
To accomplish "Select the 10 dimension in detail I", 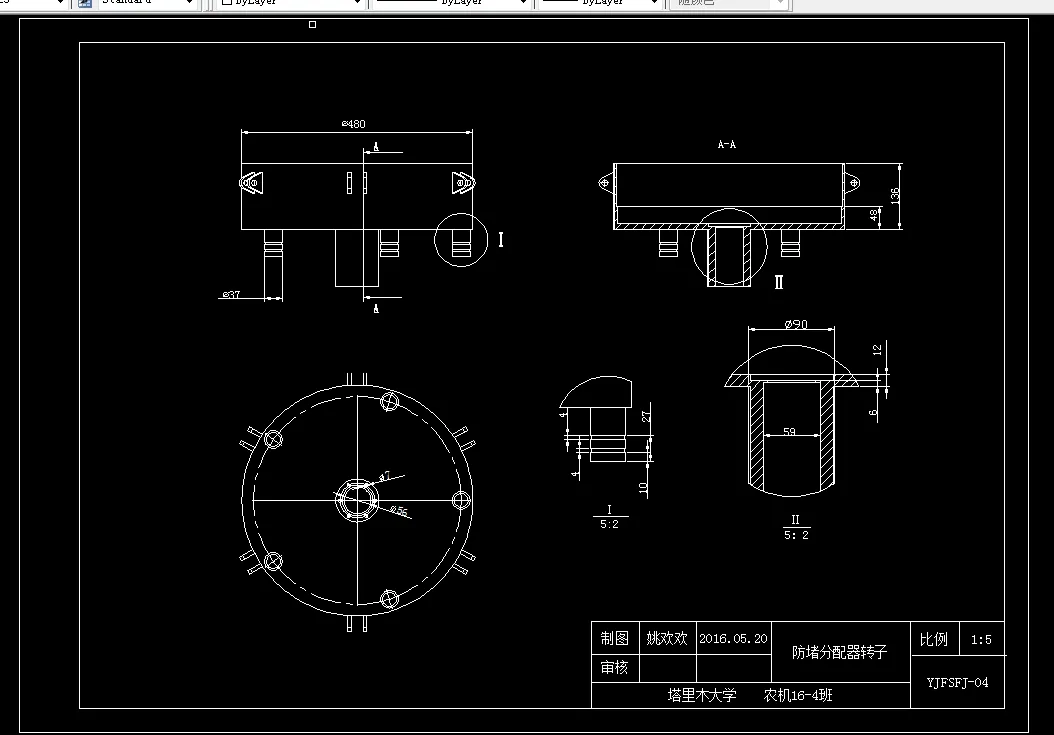I will click(x=643, y=488).
